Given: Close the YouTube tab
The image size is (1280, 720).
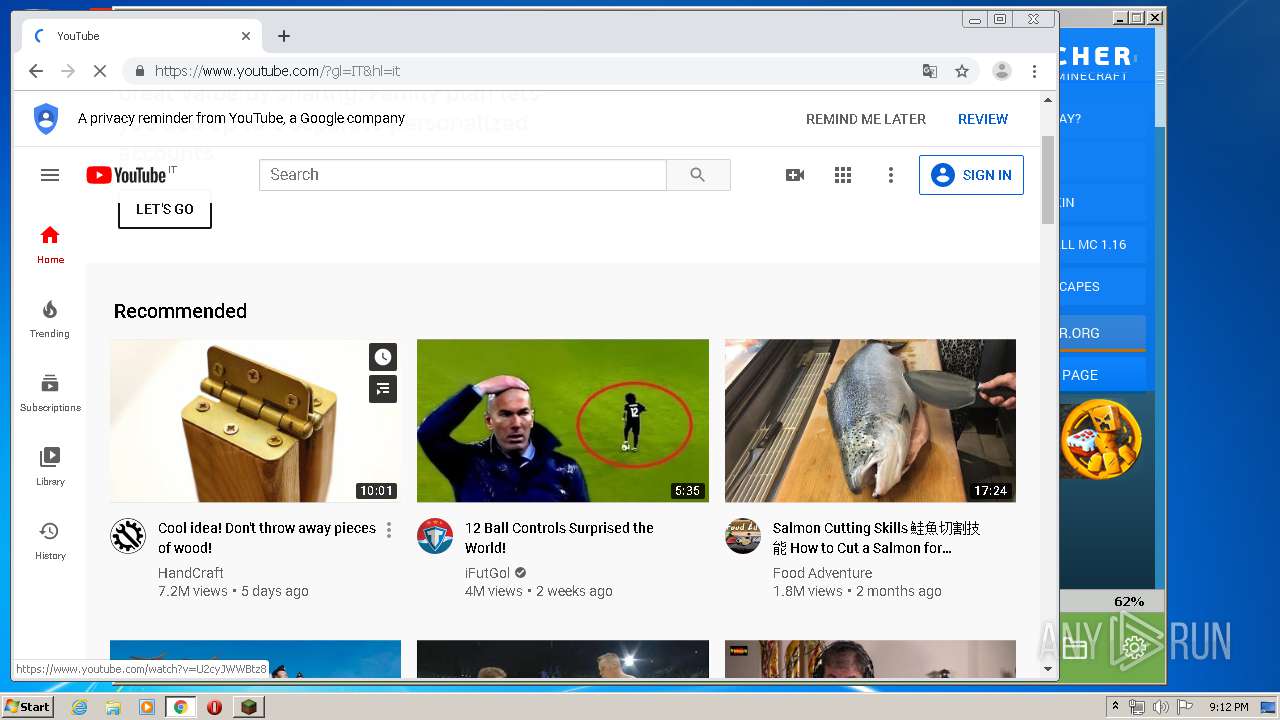Looking at the screenshot, I should (x=246, y=36).
